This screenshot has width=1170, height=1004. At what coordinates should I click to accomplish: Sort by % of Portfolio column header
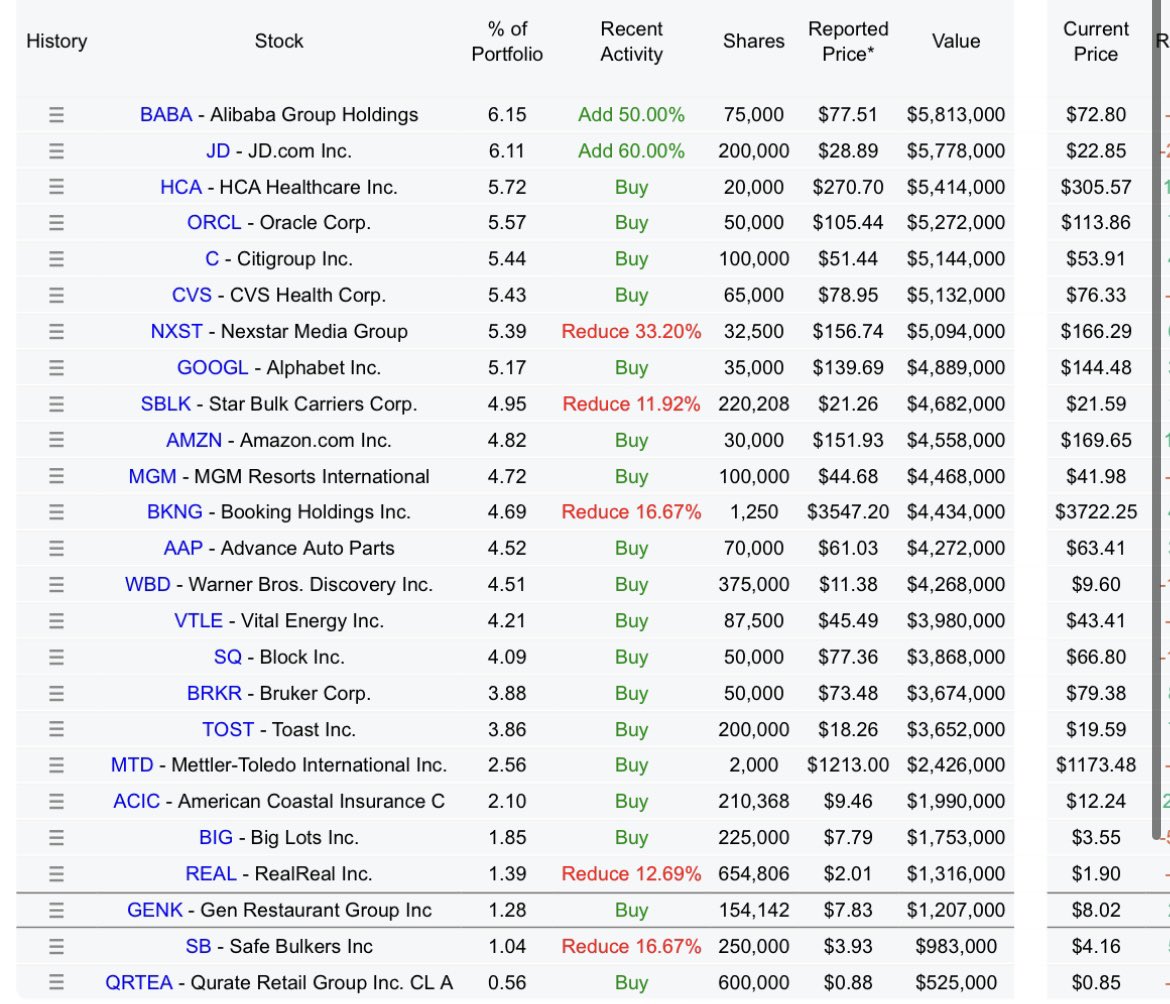[507, 42]
